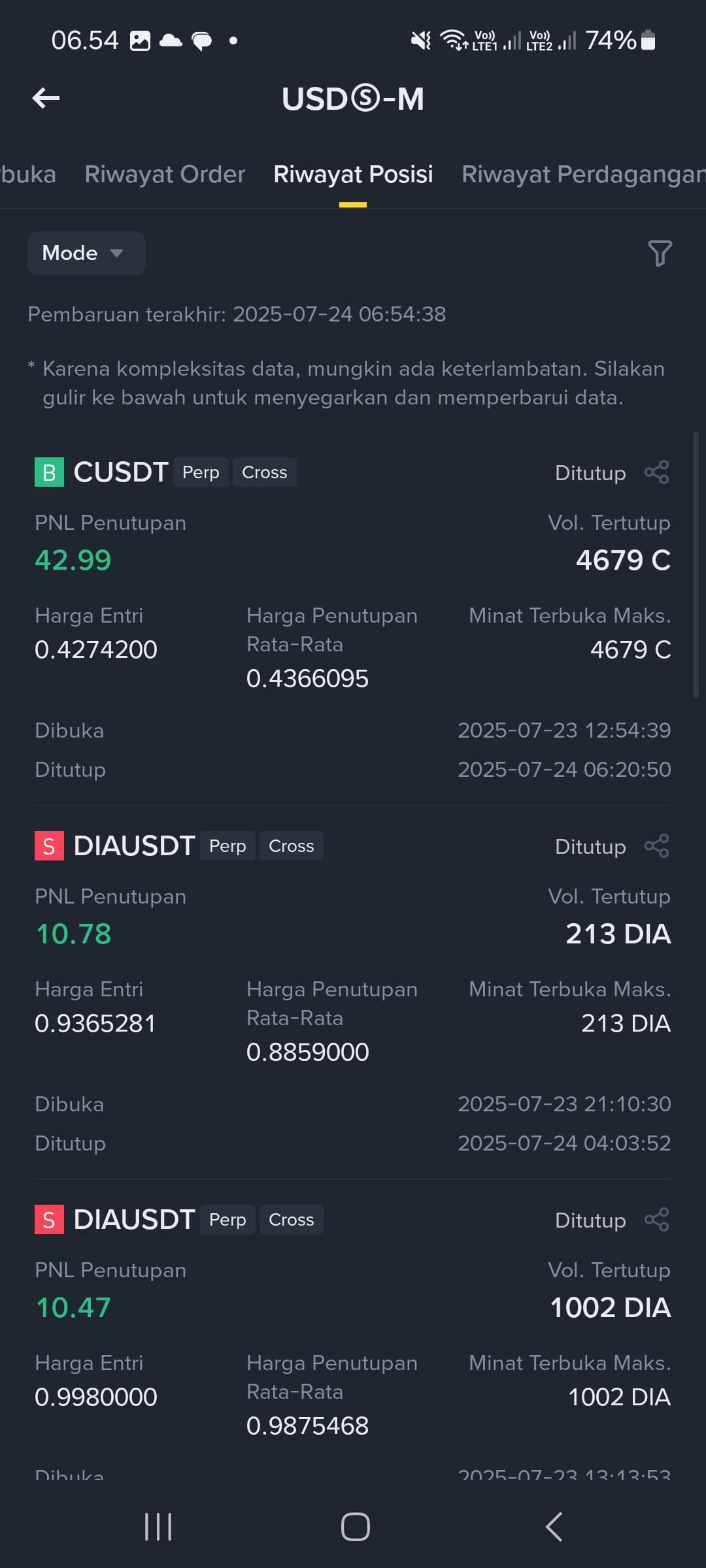706x1568 pixels.
Task: Tap the red S badge on first DIAUSDT
Action: 49,846
